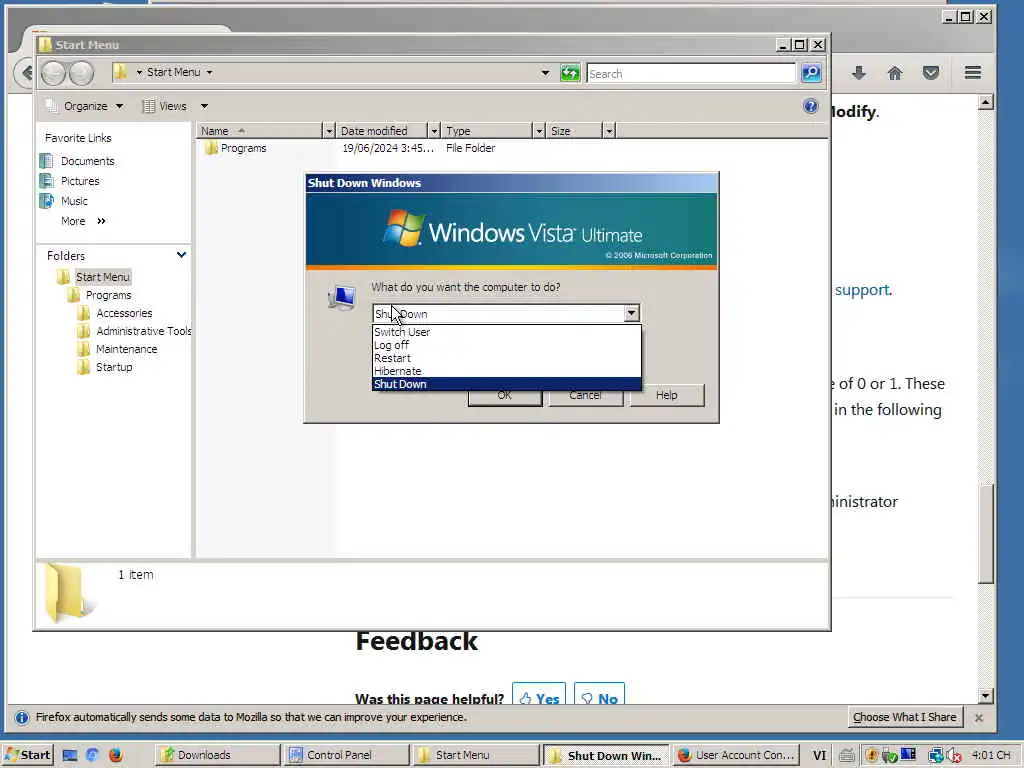The height and width of the screenshot is (768, 1024).
Task: Open explorer help question mark icon
Action: [810, 106]
